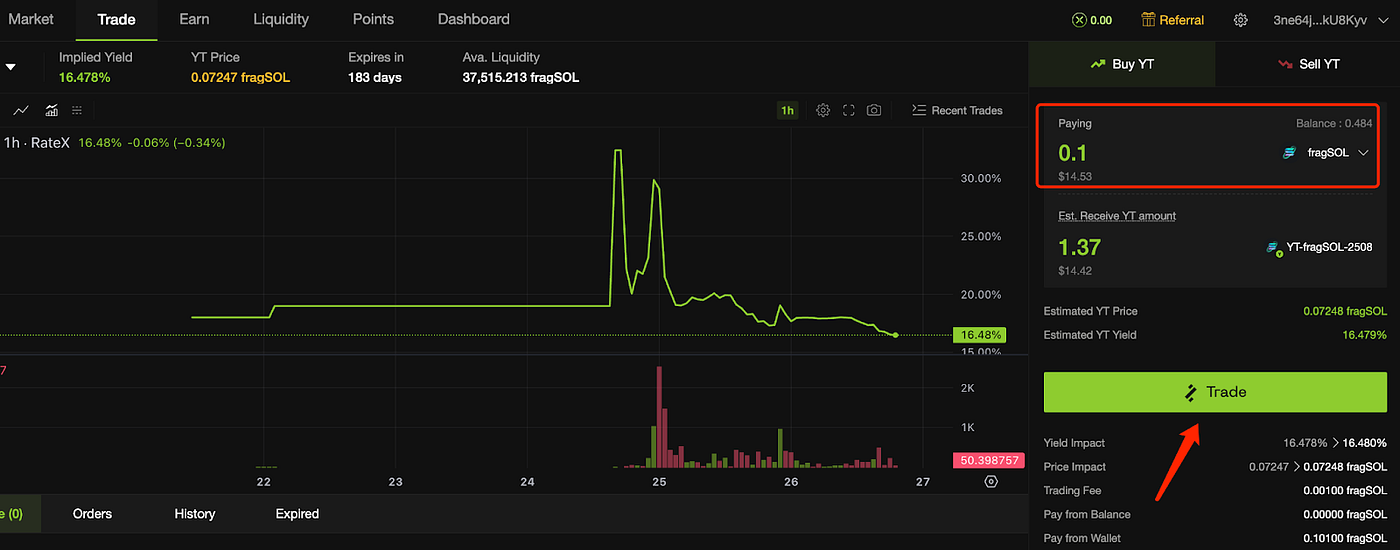Click the Expires in 183 days value
The image size is (1400, 550).
click(375, 77)
